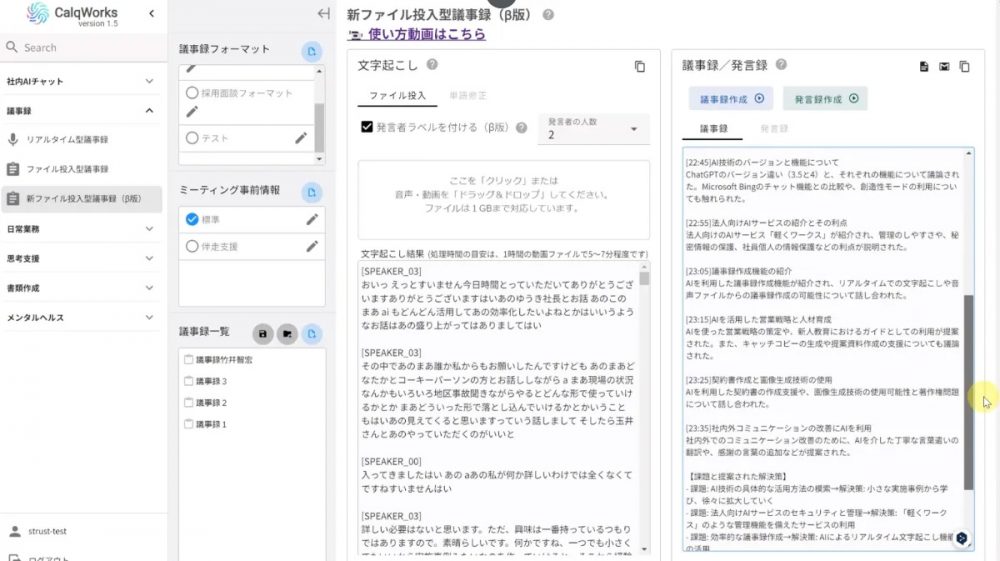Click the [SPEAKER_00] label in transcript
This screenshot has height=561, width=1000.
tap(391, 462)
